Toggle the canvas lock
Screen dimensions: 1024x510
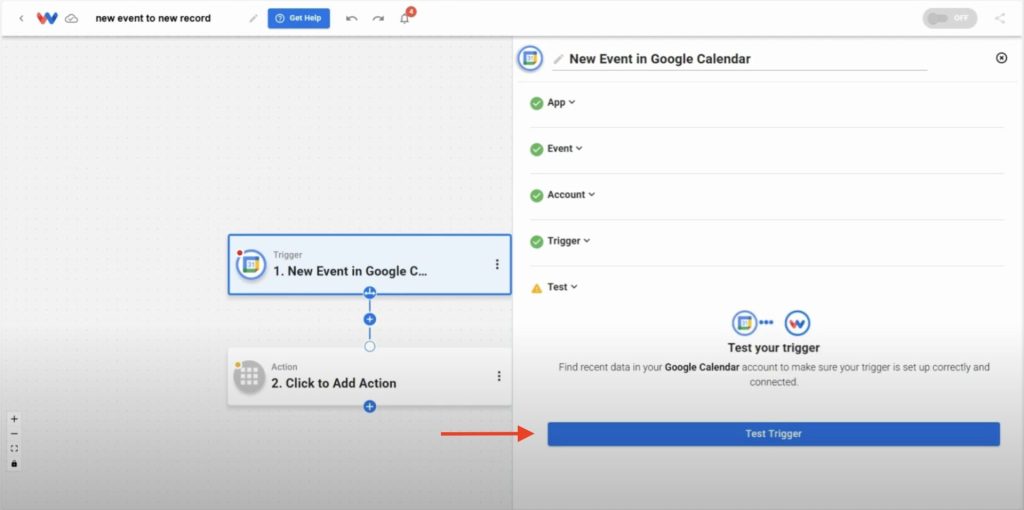tap(14, 464)
